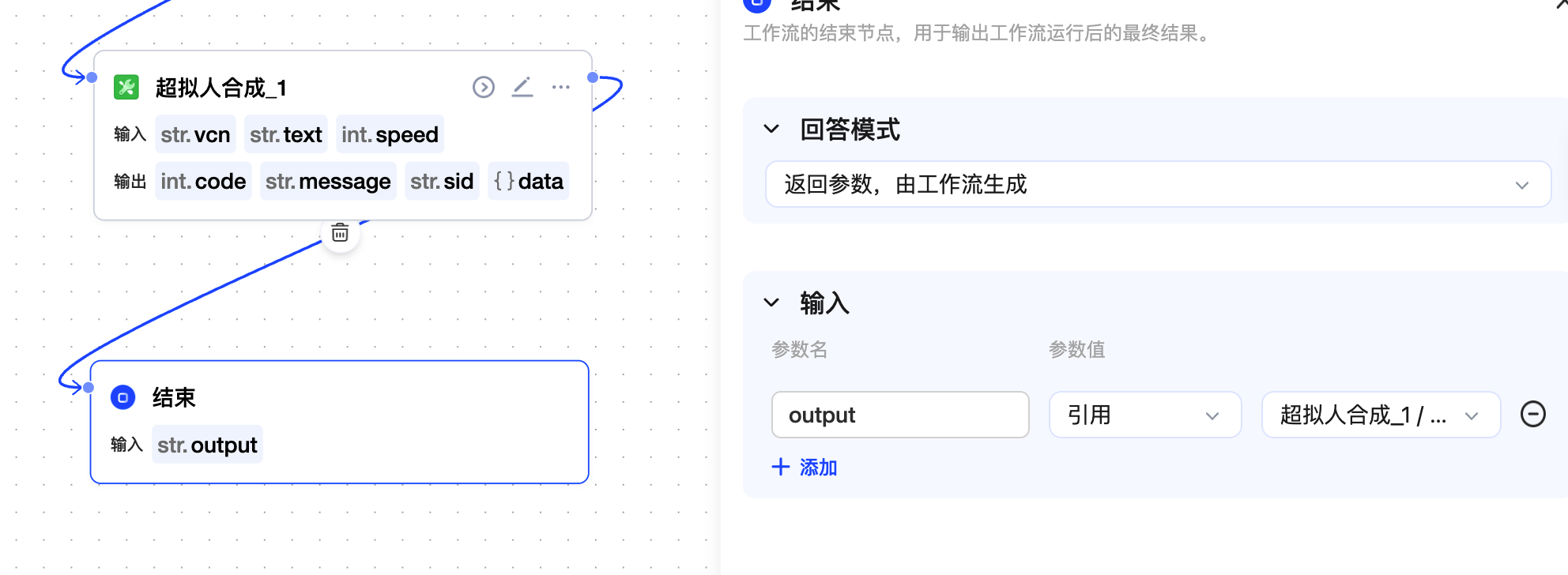Remove the output parameter row

click(1532, 414)
